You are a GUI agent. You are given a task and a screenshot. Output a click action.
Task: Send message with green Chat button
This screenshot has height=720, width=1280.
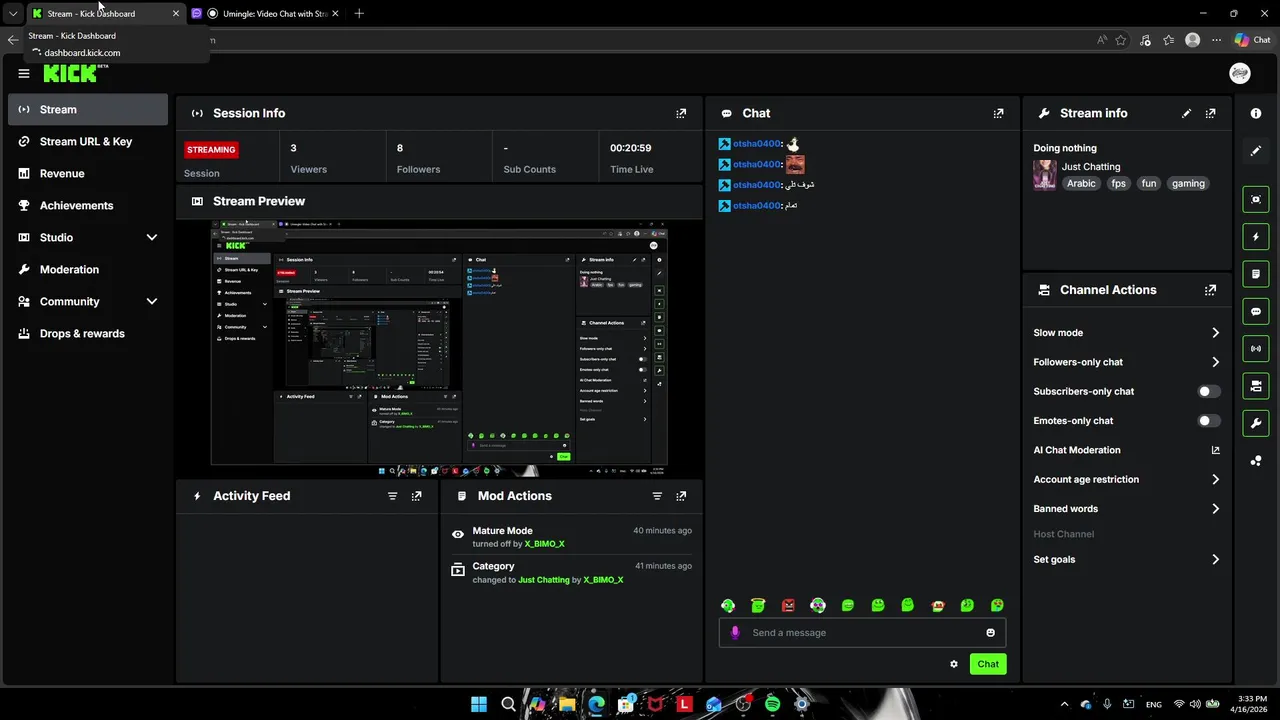(x=988, y=664)
